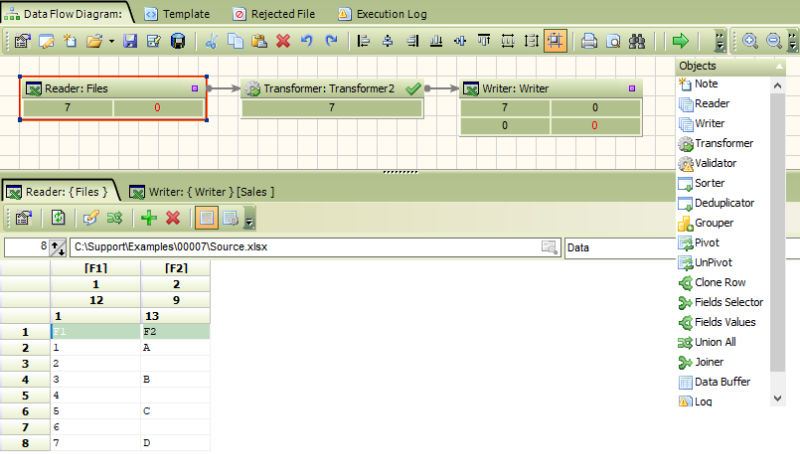Expand the open folder dropdown arrow
800x454 pixels.
[111, 41]
